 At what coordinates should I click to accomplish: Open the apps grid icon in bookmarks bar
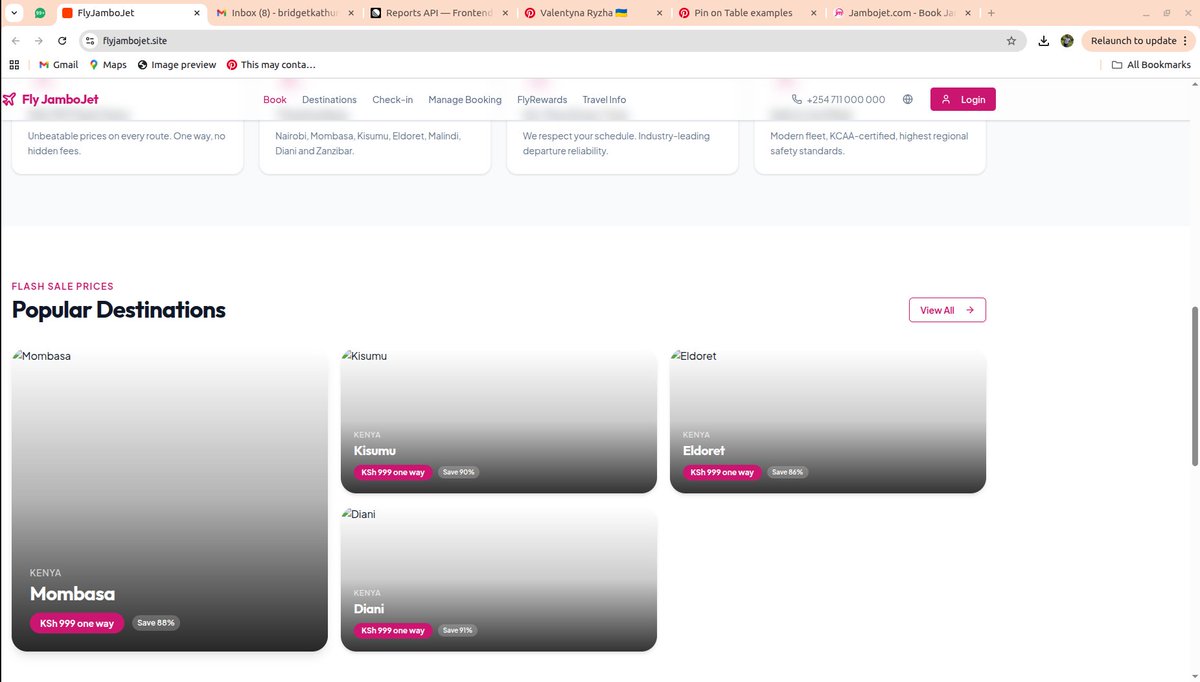point(14,65)
